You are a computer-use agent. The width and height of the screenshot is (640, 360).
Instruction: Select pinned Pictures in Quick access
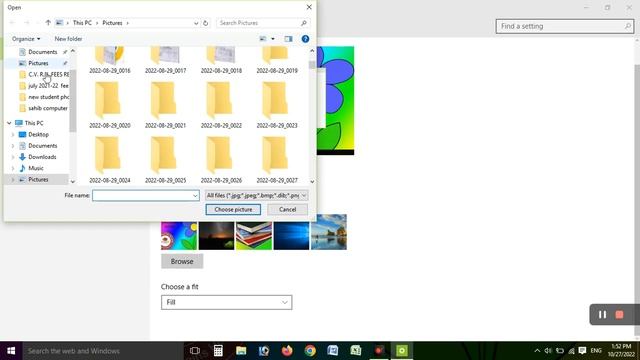point(38,63)
